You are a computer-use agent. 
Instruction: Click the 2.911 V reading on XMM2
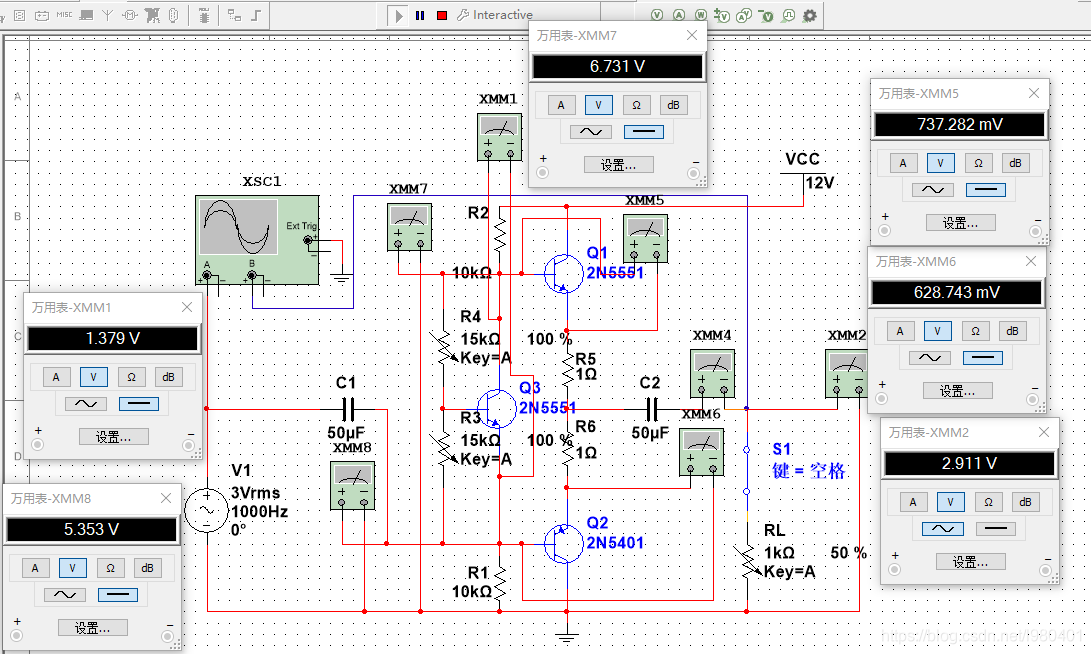(x=969, y=463)
